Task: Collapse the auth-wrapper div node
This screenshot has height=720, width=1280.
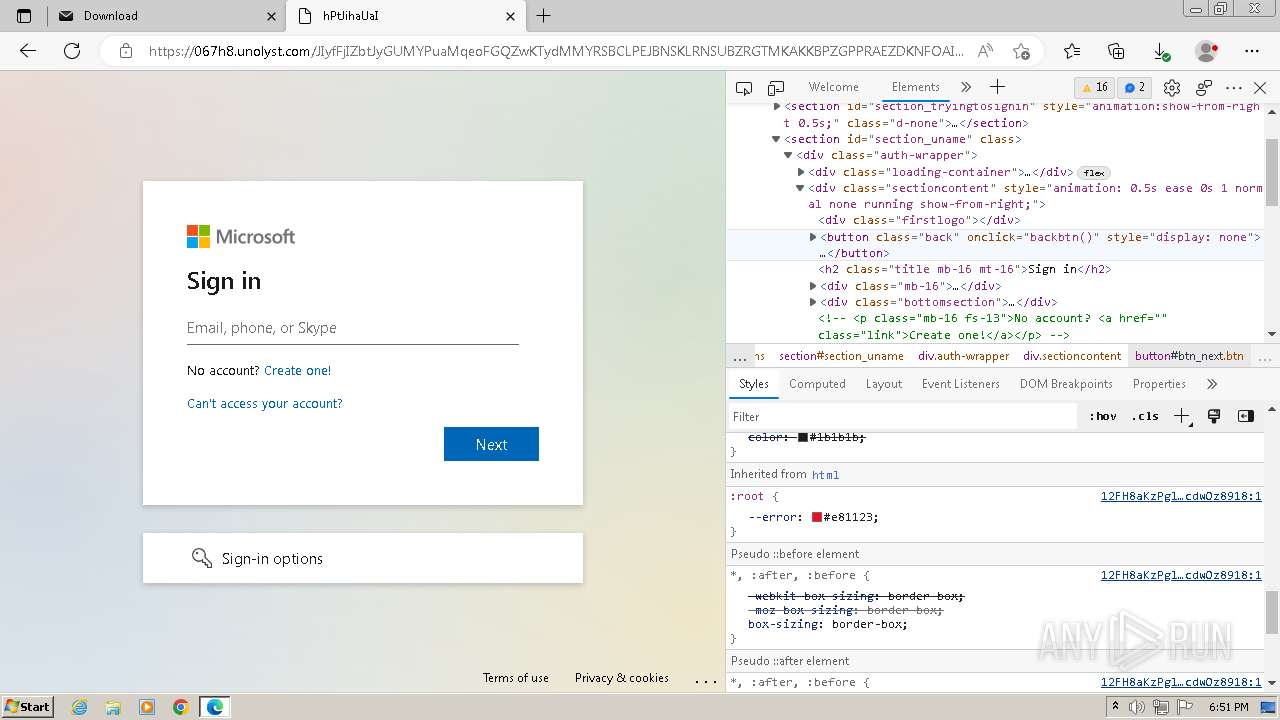Action: pyautogui.click(x=788, y=155)
